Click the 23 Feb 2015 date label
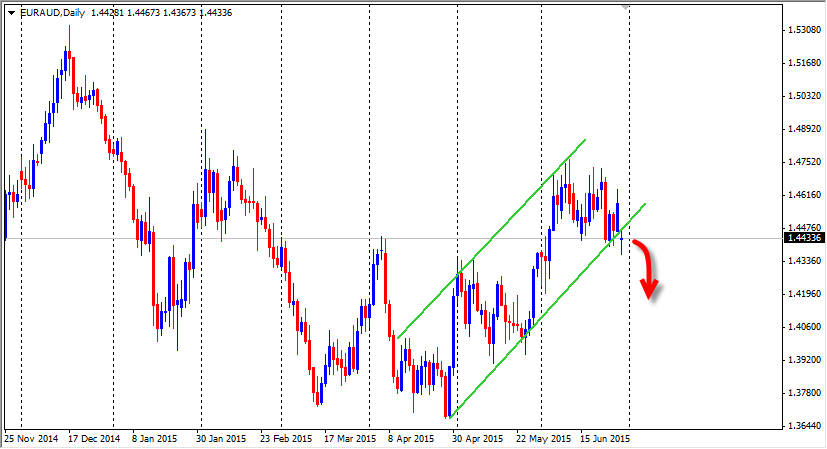827x449 pixels. tap(286, 438)
